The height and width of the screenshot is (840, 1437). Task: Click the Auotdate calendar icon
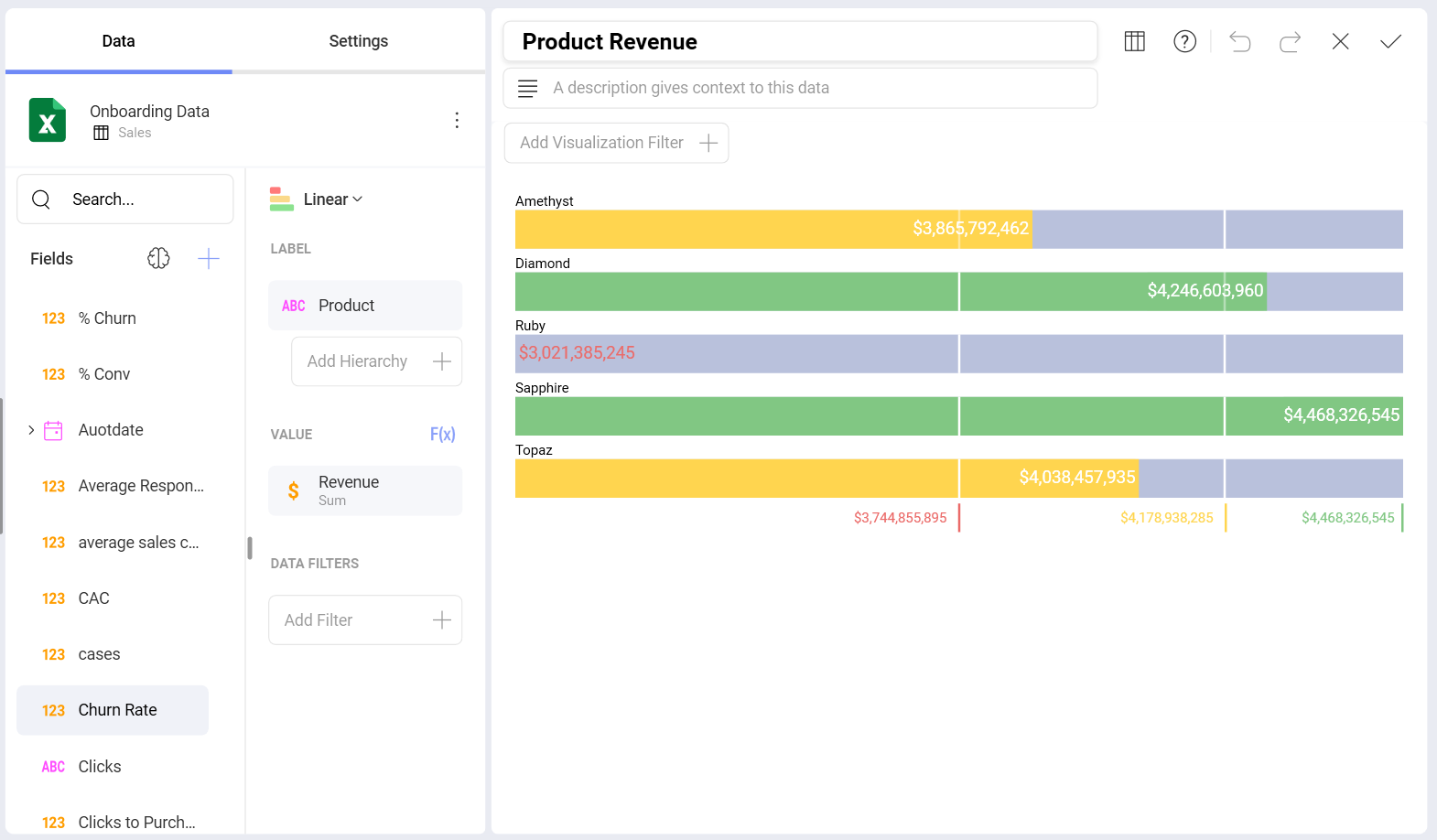pyautogui.click(x=53, y=430)
